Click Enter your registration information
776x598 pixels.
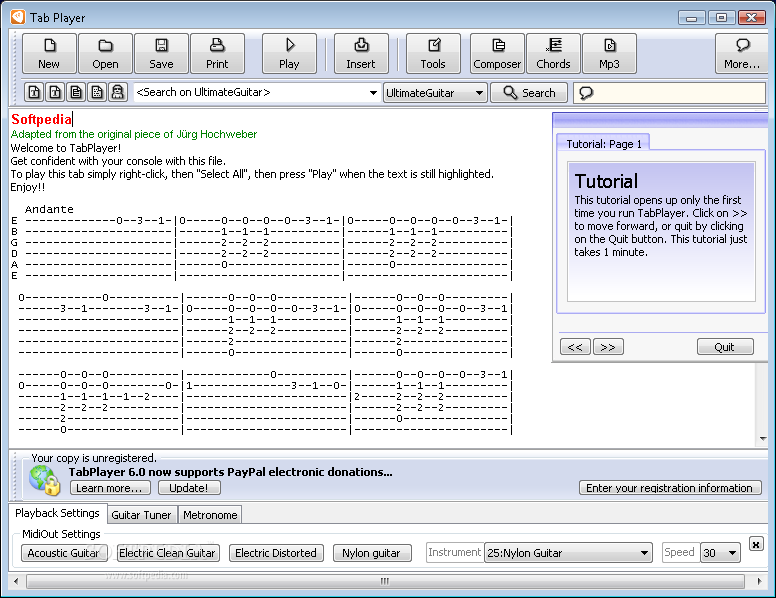[670, 488]
